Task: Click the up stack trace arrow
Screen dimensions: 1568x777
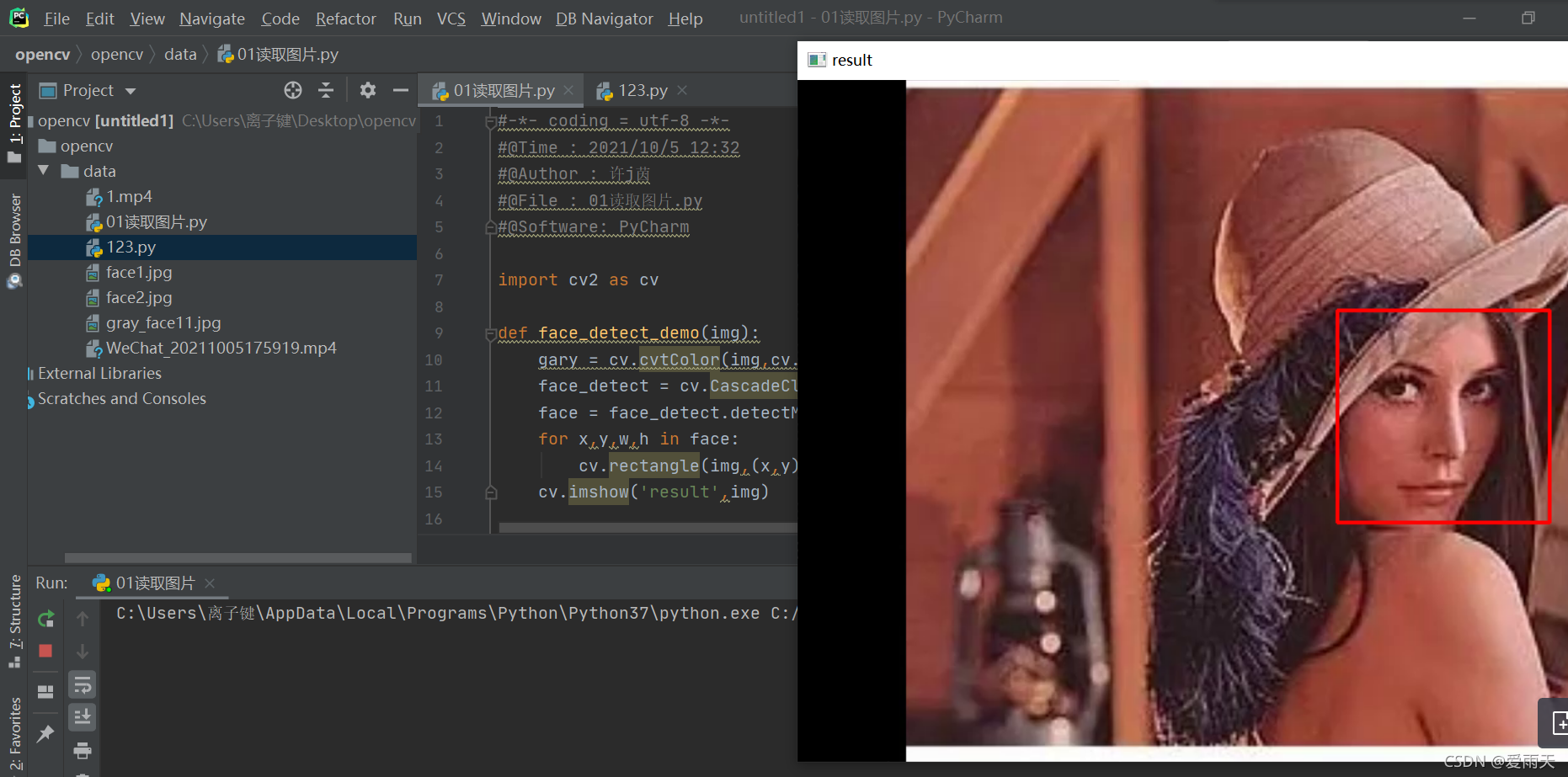Action: (83, 619)
